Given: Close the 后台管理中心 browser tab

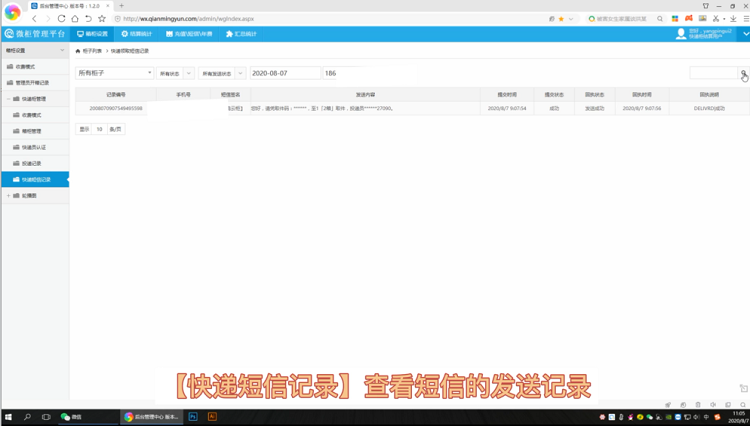Looking at the screenshot, I should click(x=108, y=6).
